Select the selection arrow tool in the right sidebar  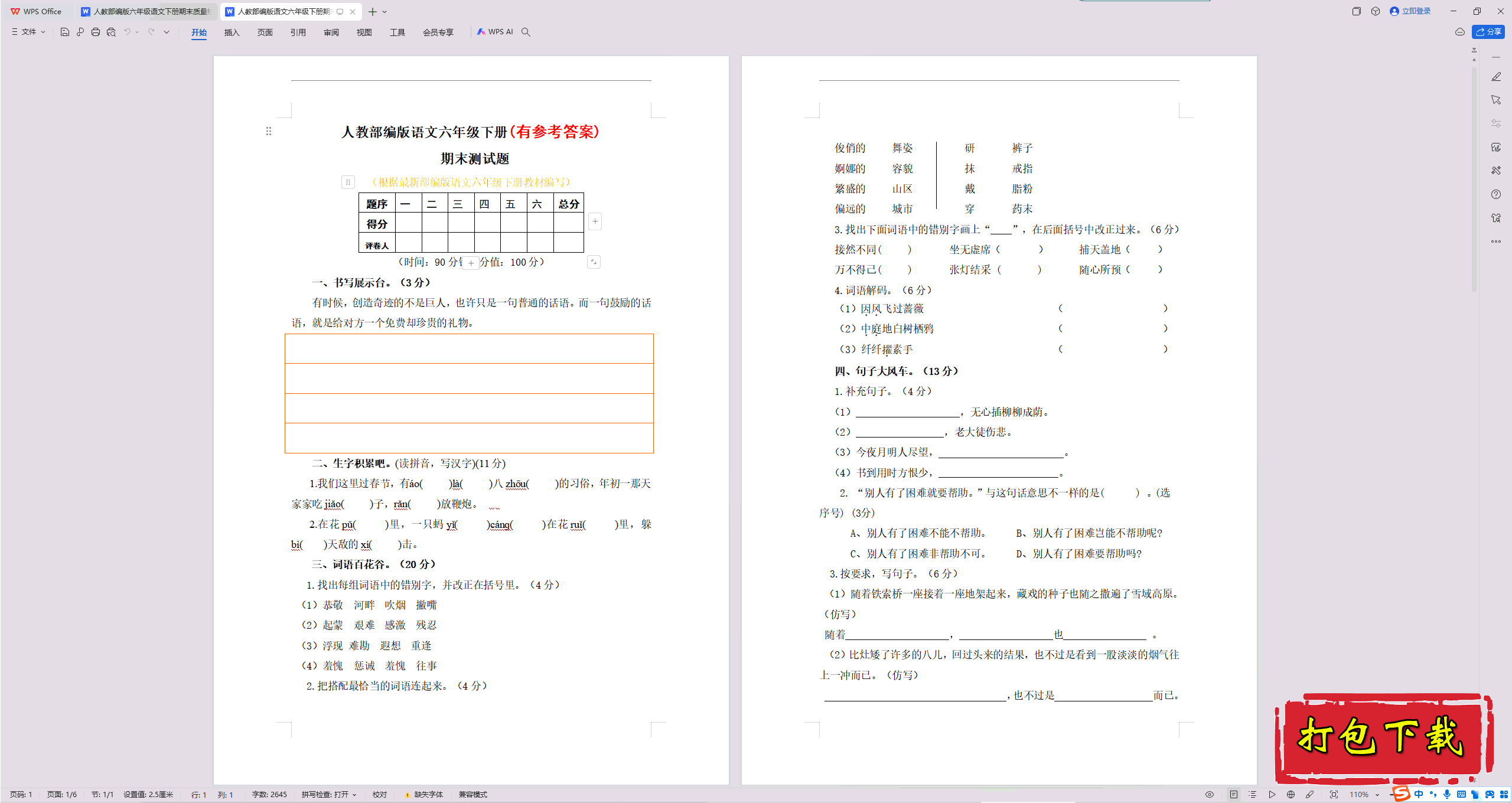pos(1496,100)
